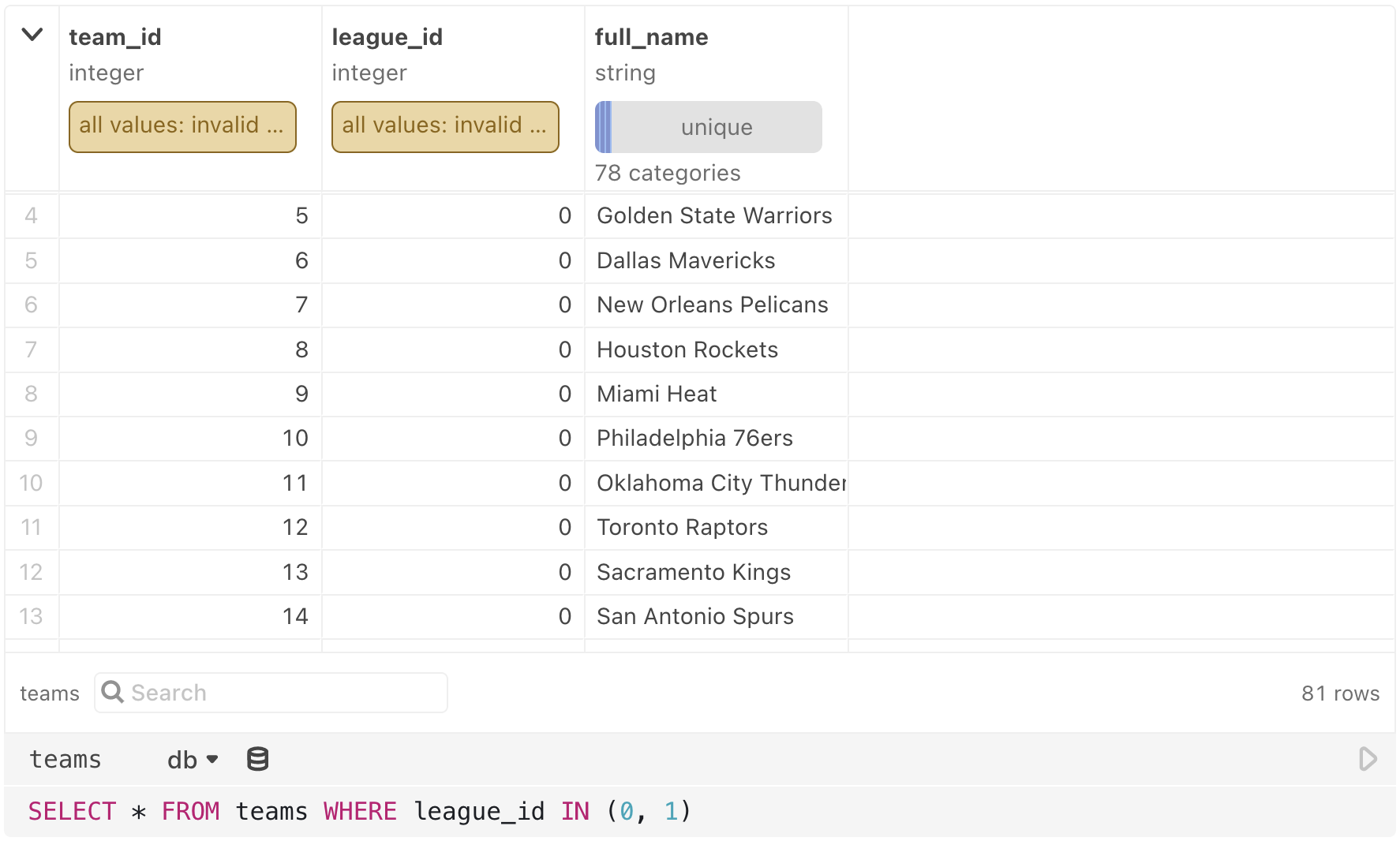The image size is (1400, 841).
Task: Sort by the team_id column header
Action: [115, 36]
